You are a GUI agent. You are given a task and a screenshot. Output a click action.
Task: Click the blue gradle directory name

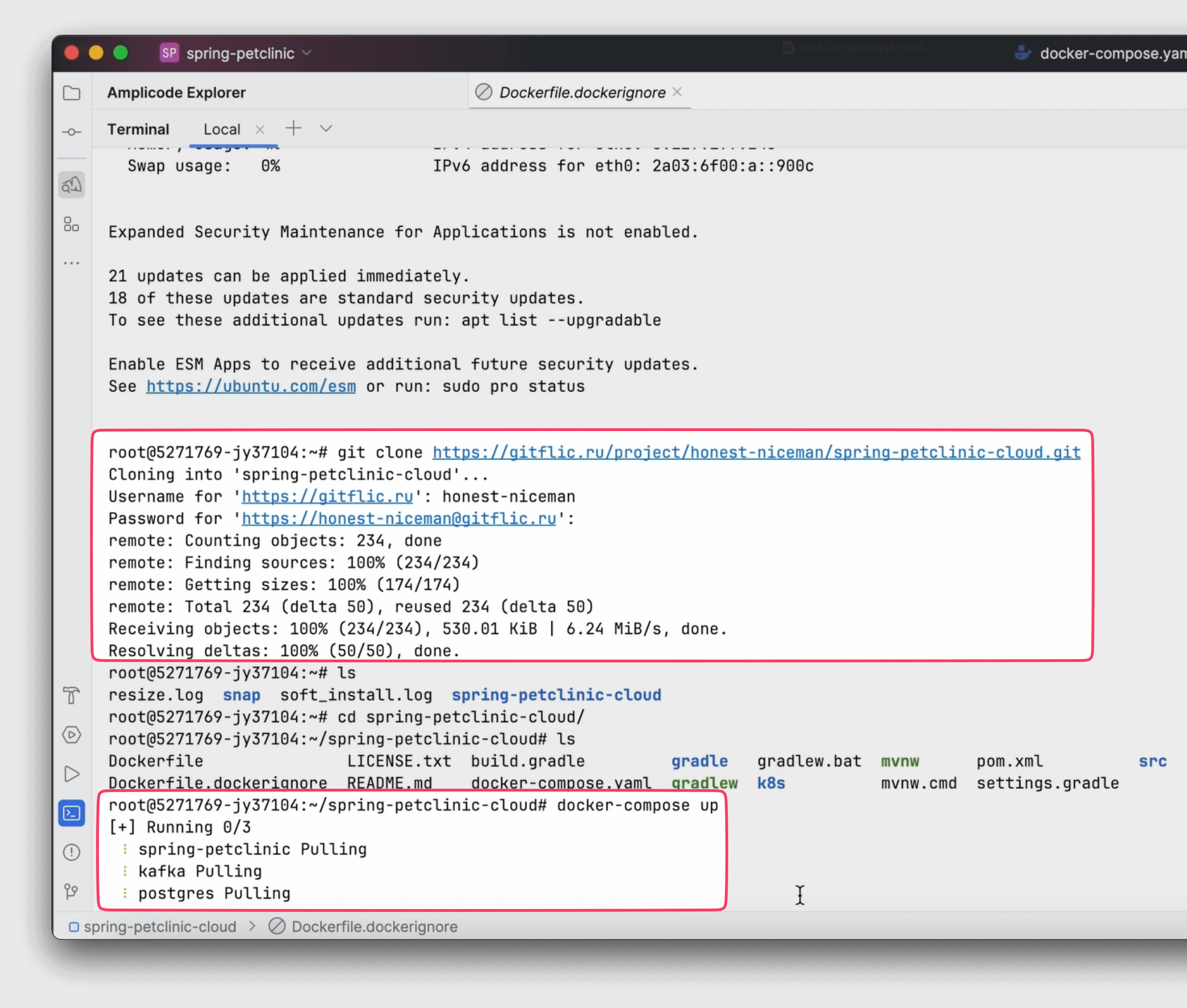700,761
